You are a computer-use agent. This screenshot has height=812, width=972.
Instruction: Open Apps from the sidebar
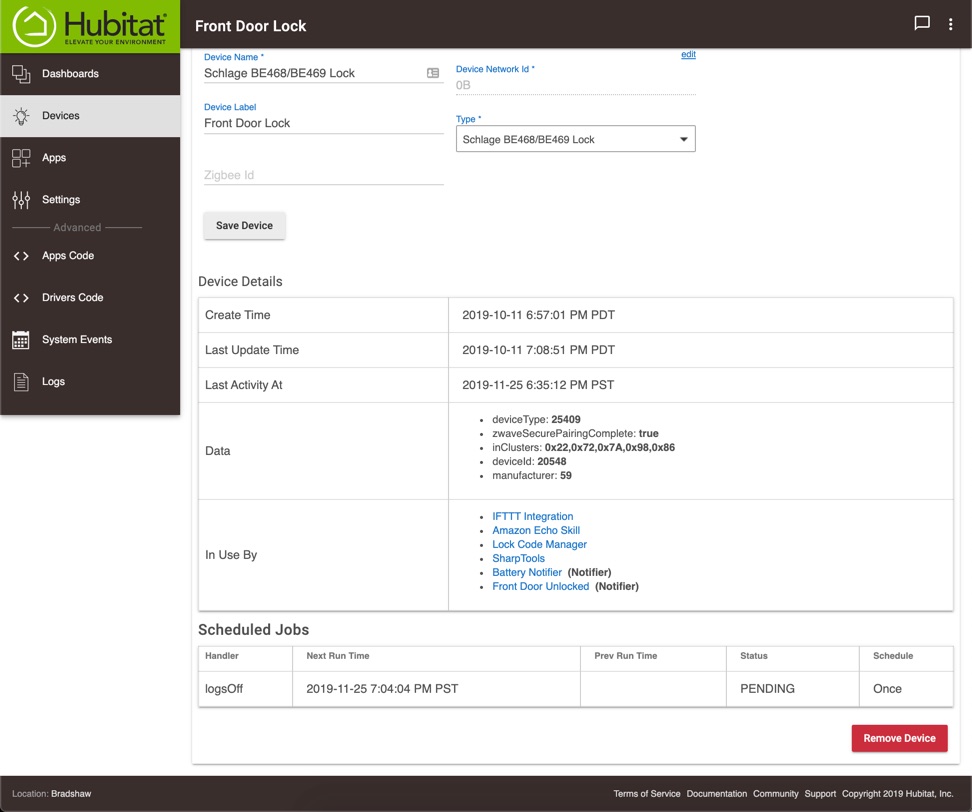coord(90,158)
